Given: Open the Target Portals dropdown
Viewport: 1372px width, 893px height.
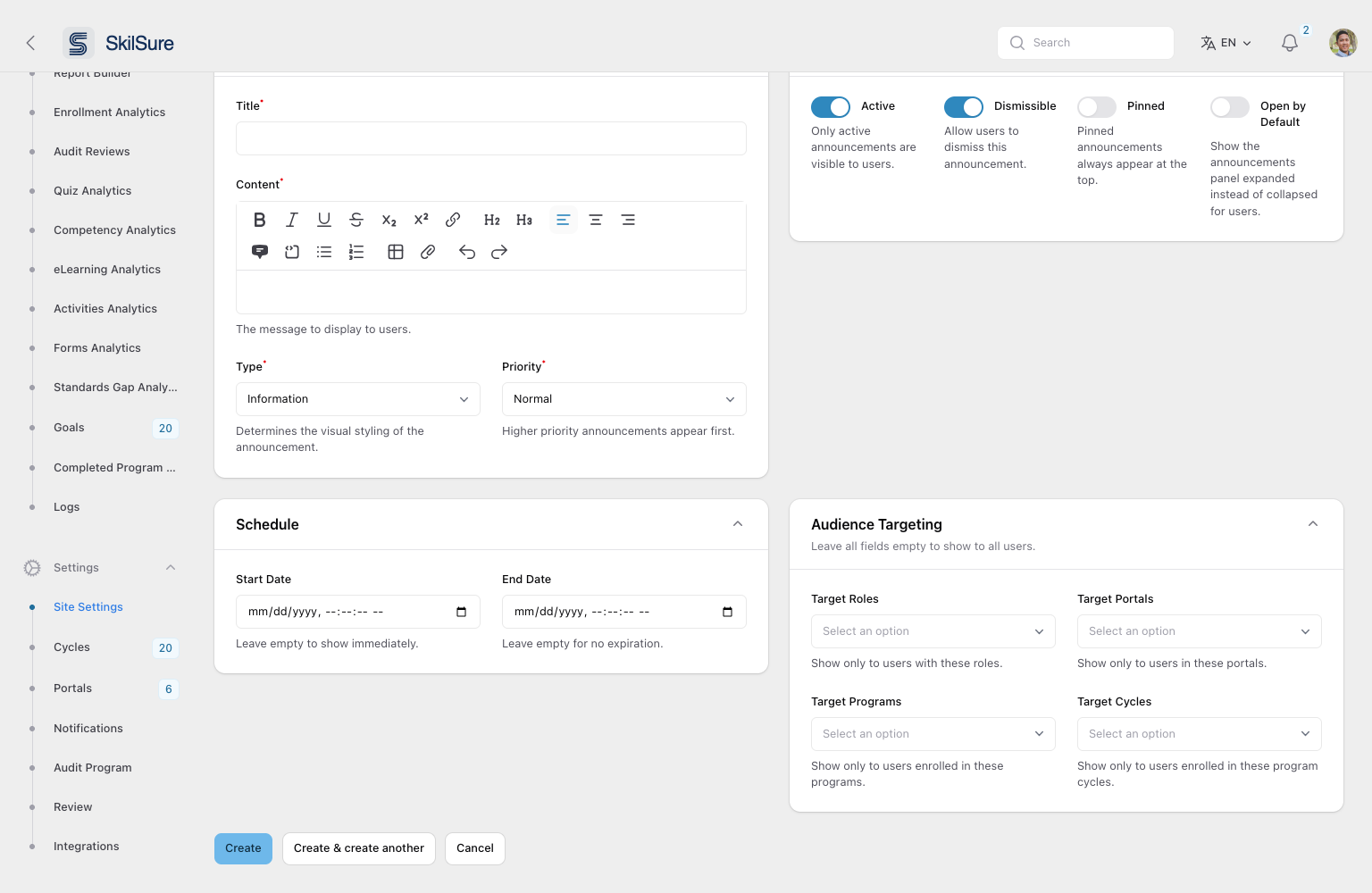Looking at the screenshot, I should pyautogui.click(x=1200, y=631).
